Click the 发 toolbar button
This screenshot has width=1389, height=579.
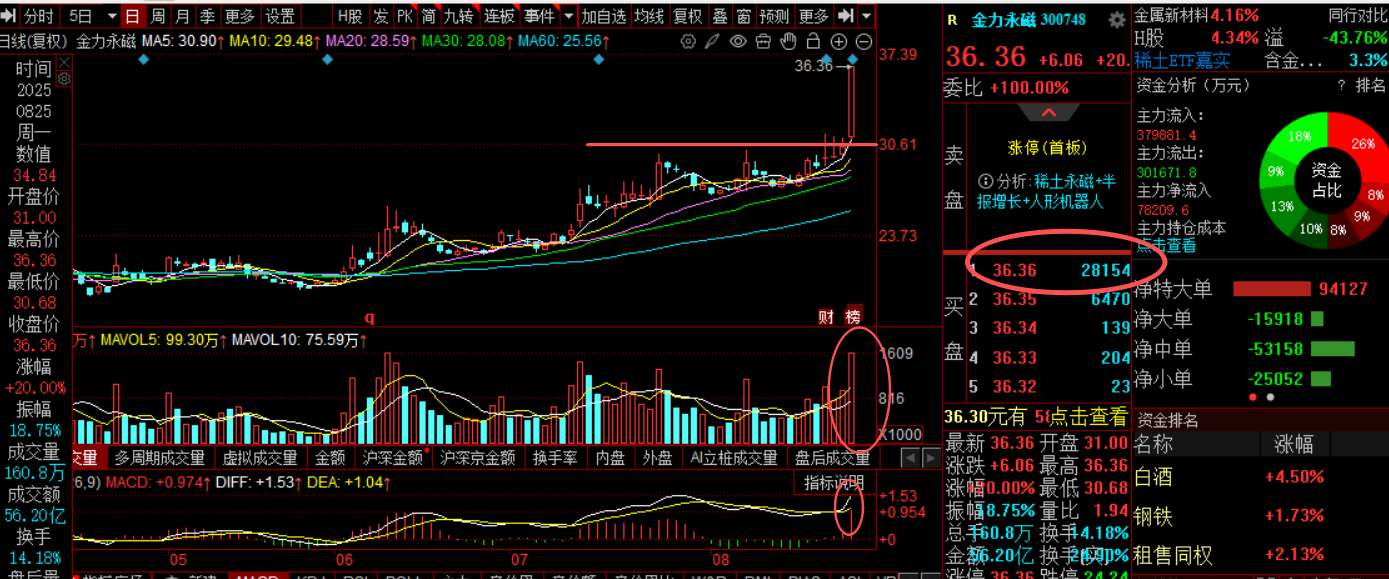click(381, 16)
